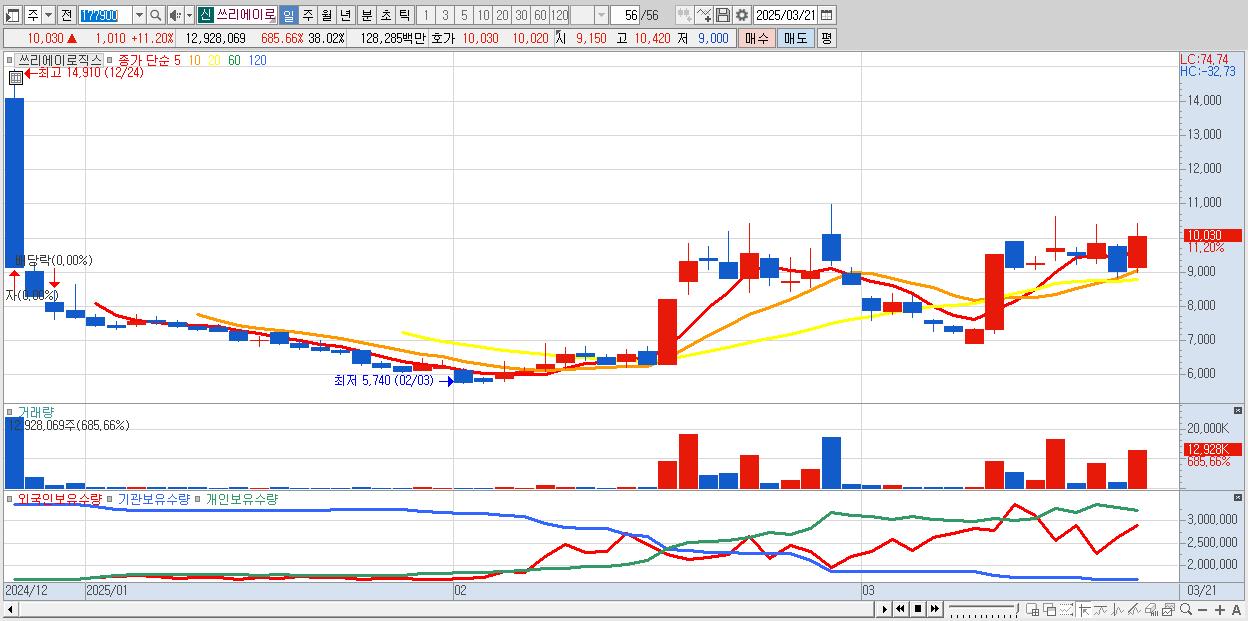Zoom chart with magnifier icon

[x=1186, y=609]
